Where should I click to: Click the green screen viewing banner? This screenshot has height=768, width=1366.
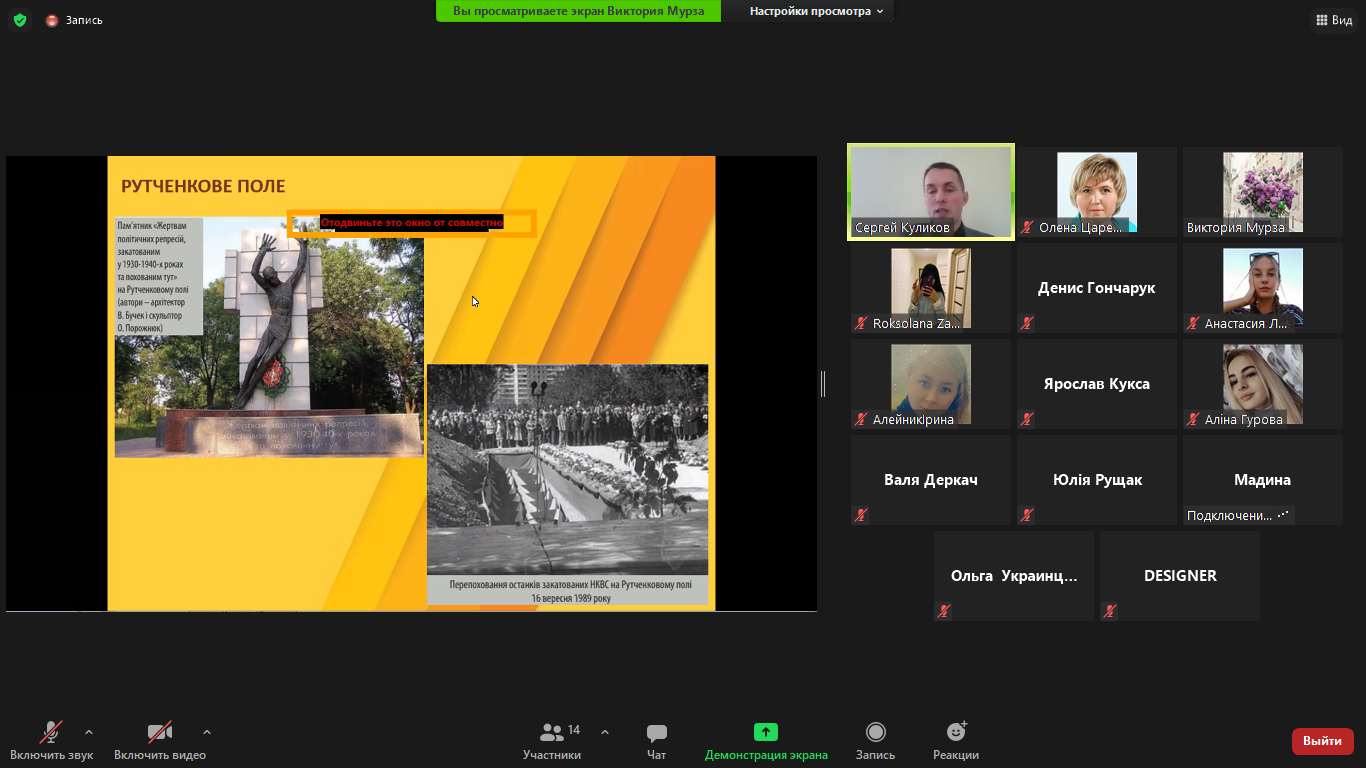[x=577, y=11]
